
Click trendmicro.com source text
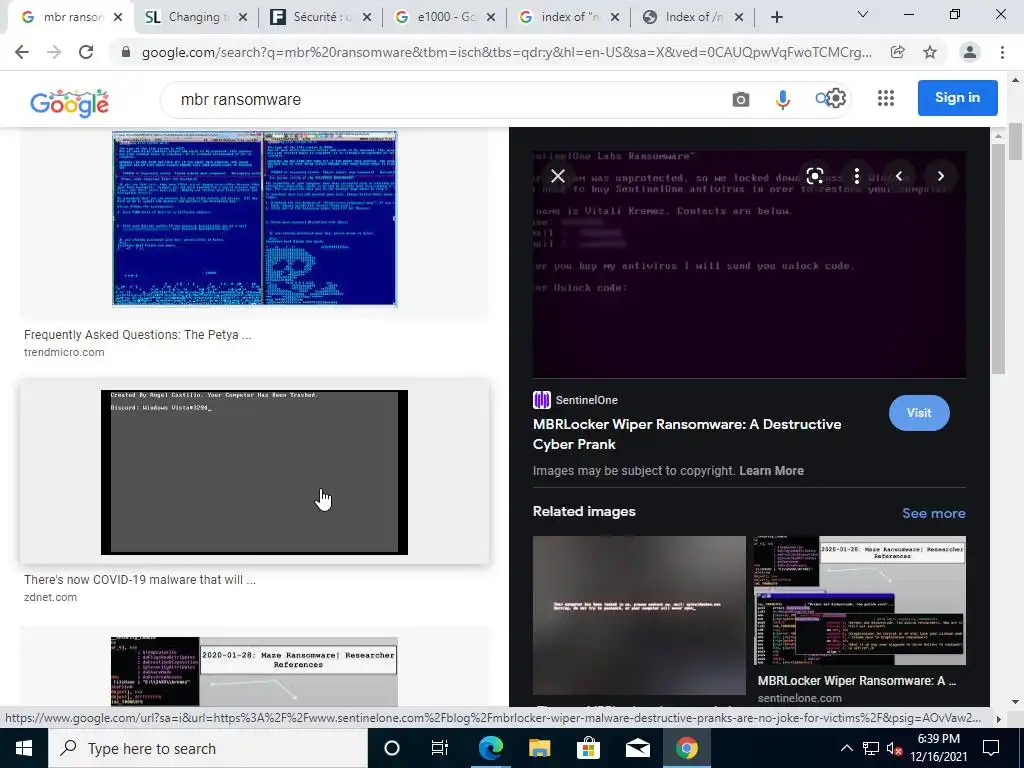click(x=64, y=352)
